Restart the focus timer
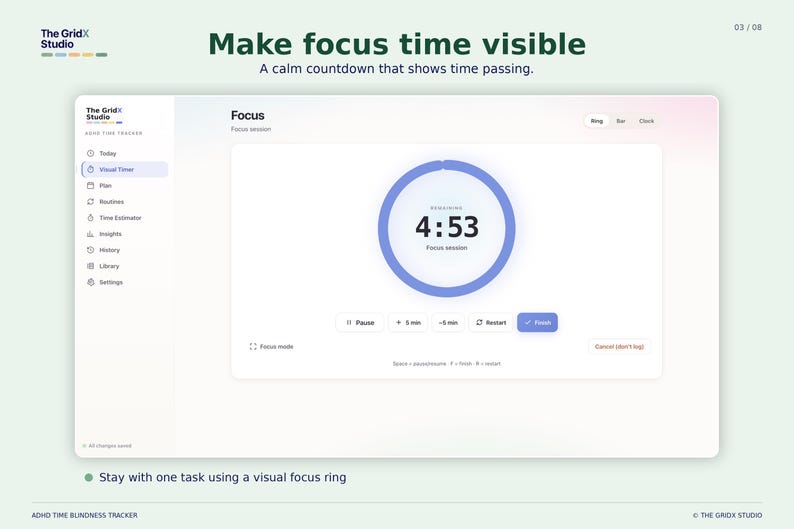 point(491,322)
